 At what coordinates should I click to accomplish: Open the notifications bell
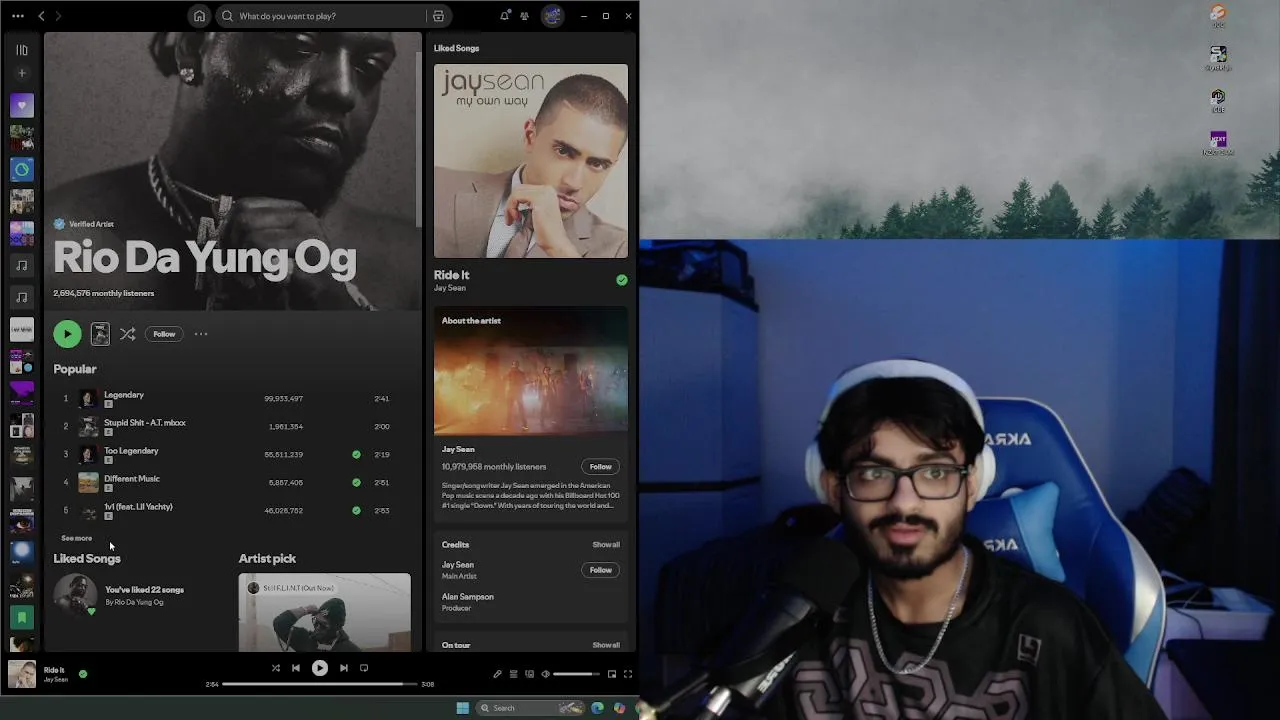(x=504, y=16)
